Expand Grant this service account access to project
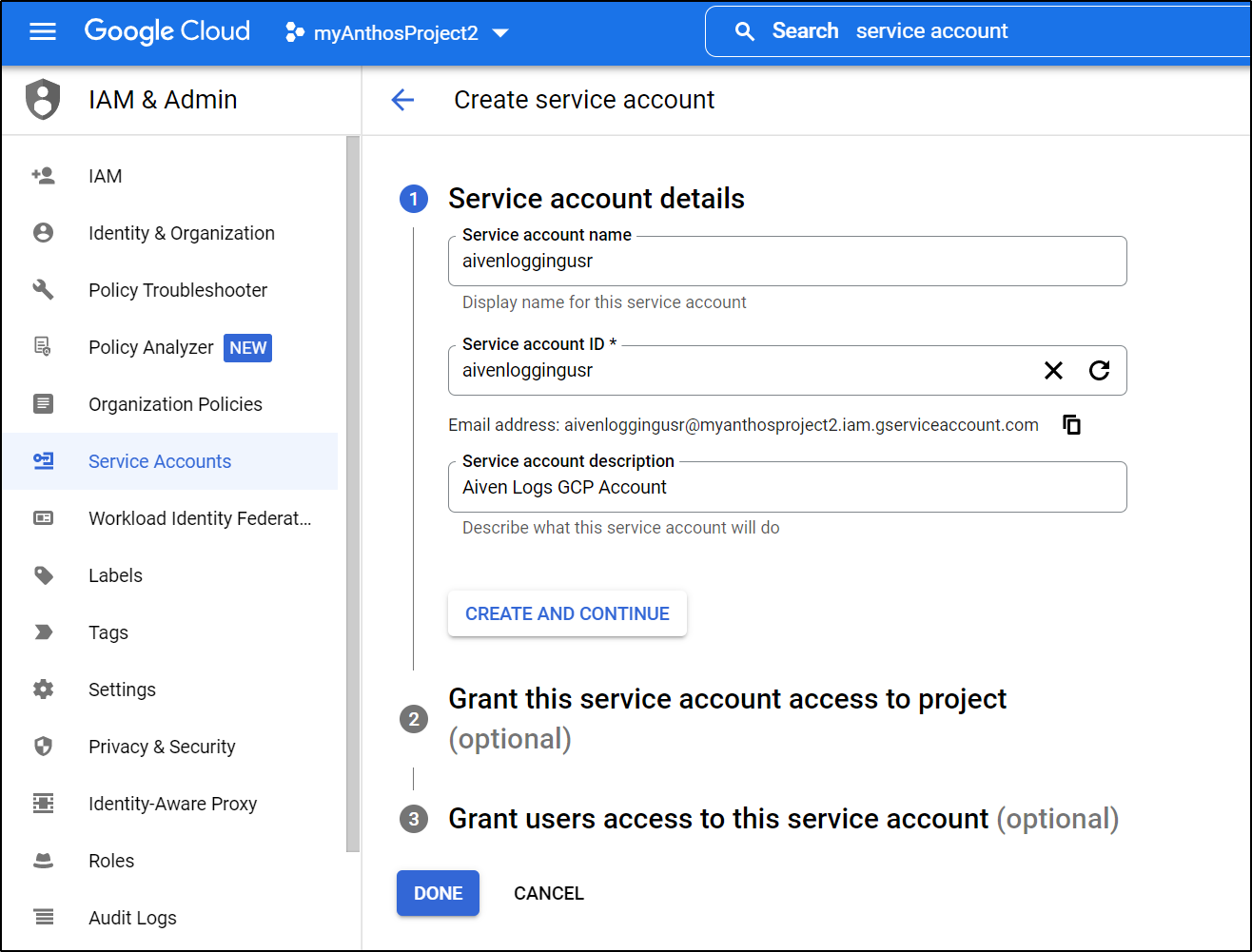Image resolution: width=1252 pixels, height=952 pixels. tap(727, 718)
